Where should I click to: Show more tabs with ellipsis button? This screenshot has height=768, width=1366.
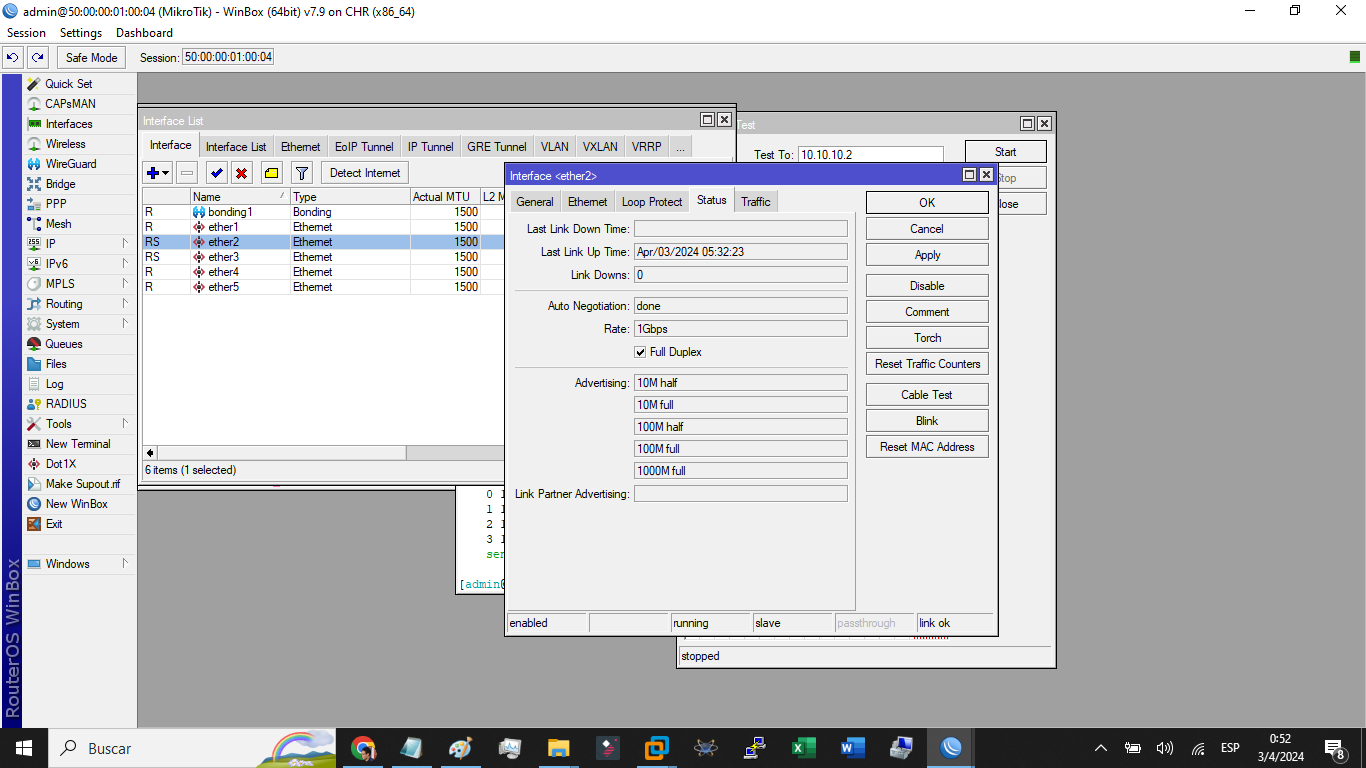click(681, 147)
